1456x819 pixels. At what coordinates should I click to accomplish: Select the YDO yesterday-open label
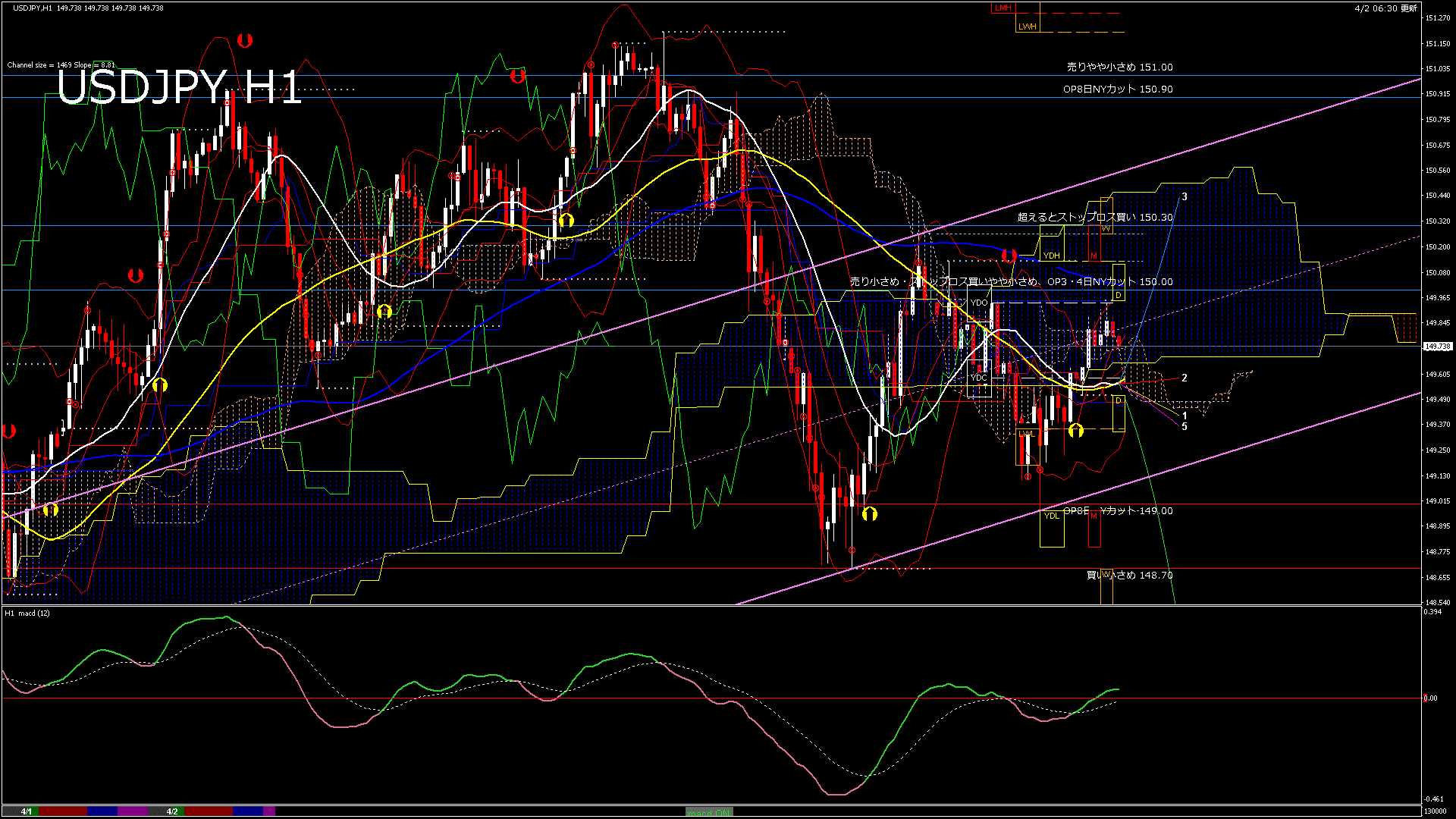979,303
